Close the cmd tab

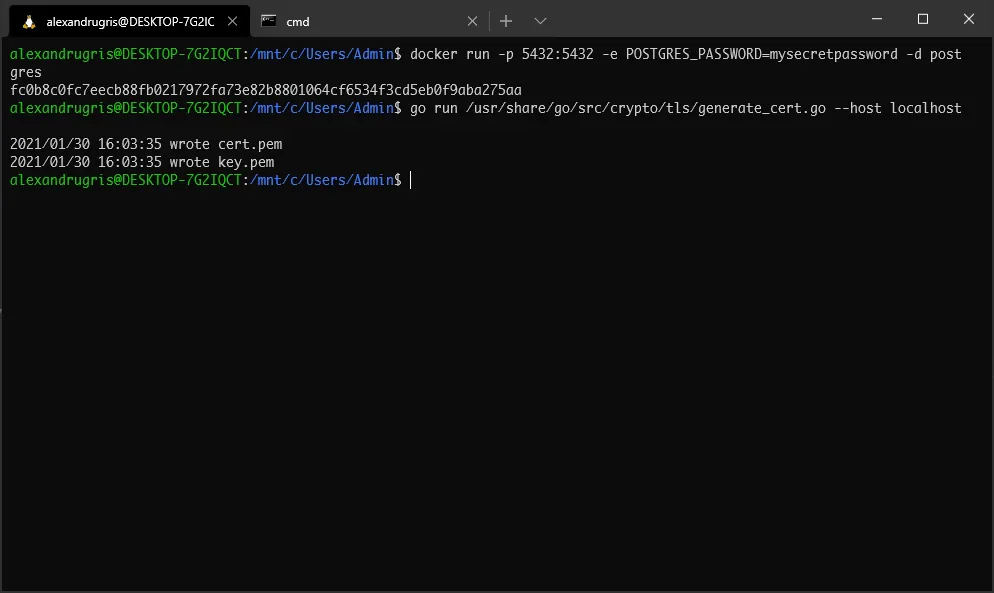click(x=472, y=22)
